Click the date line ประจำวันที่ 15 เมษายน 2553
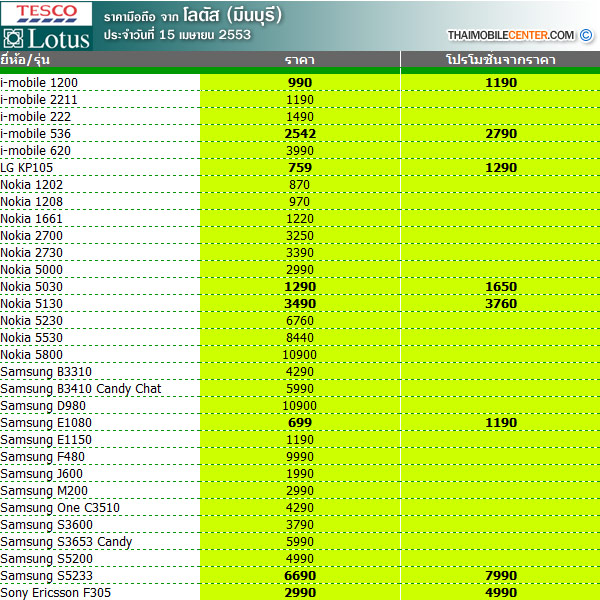Screen dimensions: 600x600 click(x=177, y=35)
